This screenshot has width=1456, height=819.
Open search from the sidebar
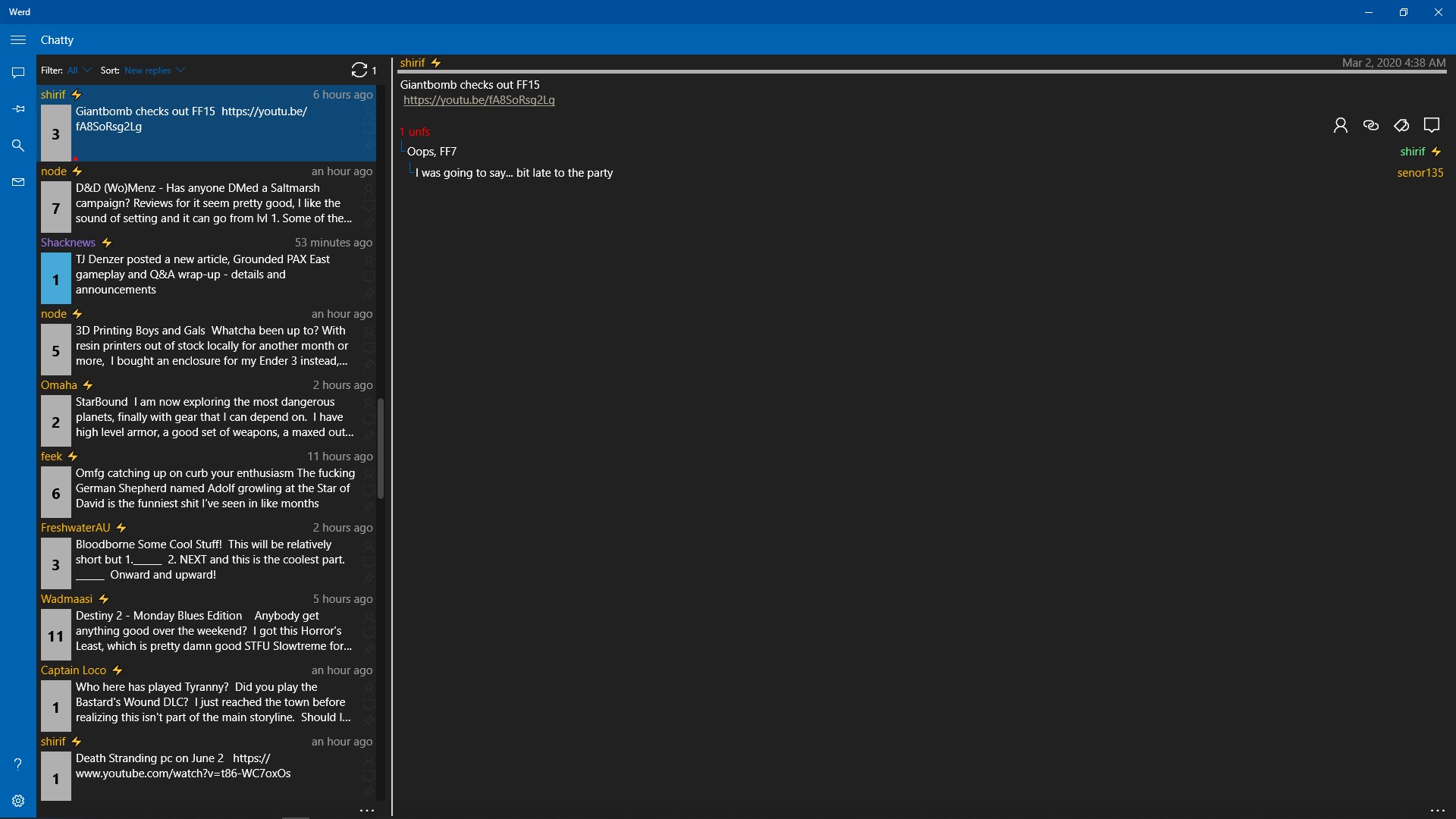point(18,146)
